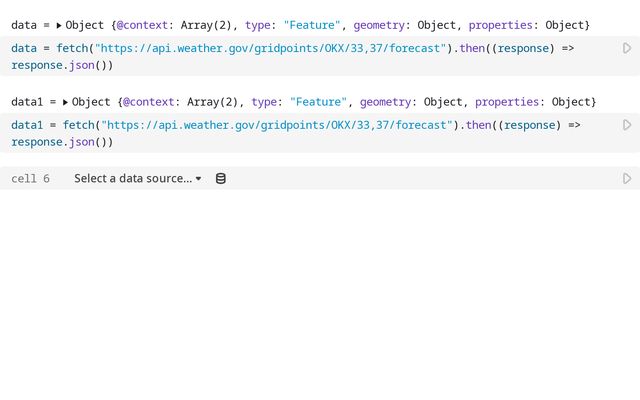Click properties: Object in data1 output

[x=535, y=102]
